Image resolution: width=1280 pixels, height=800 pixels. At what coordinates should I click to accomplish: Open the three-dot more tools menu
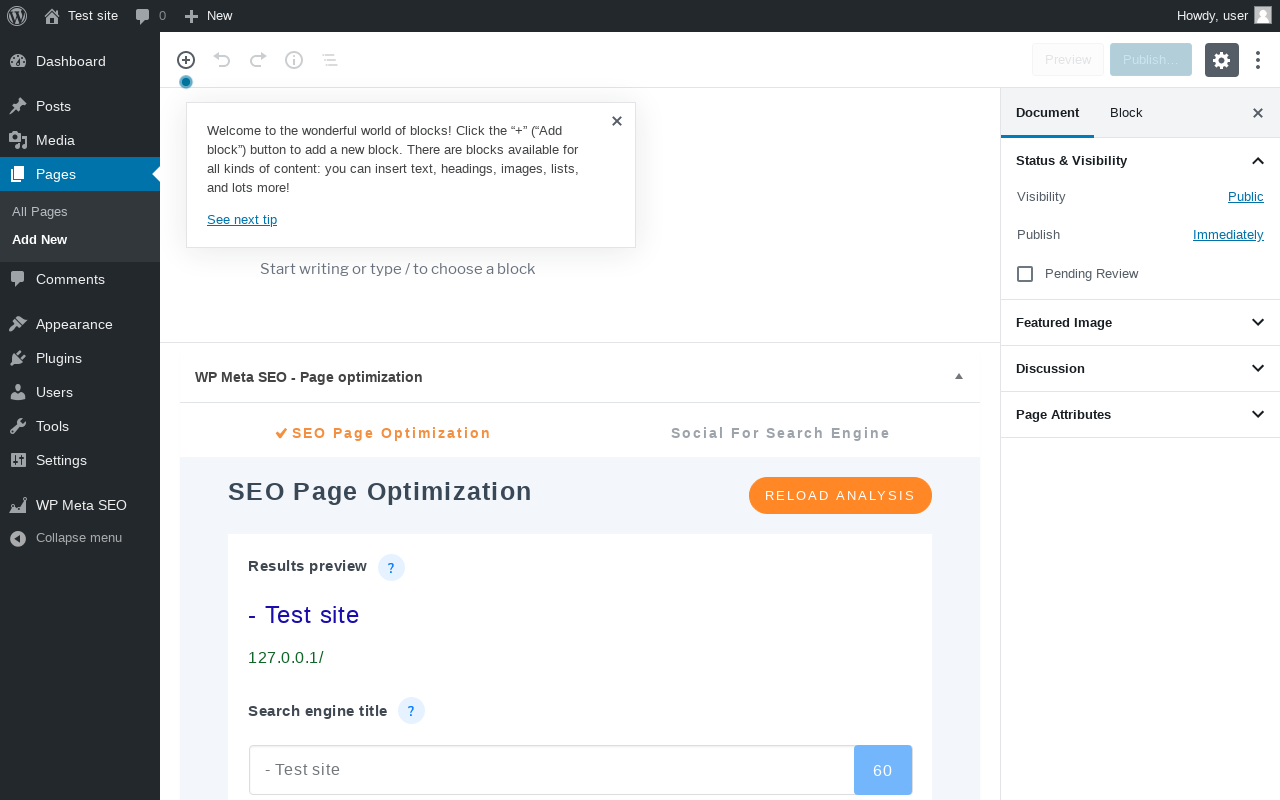(1258, 60)
